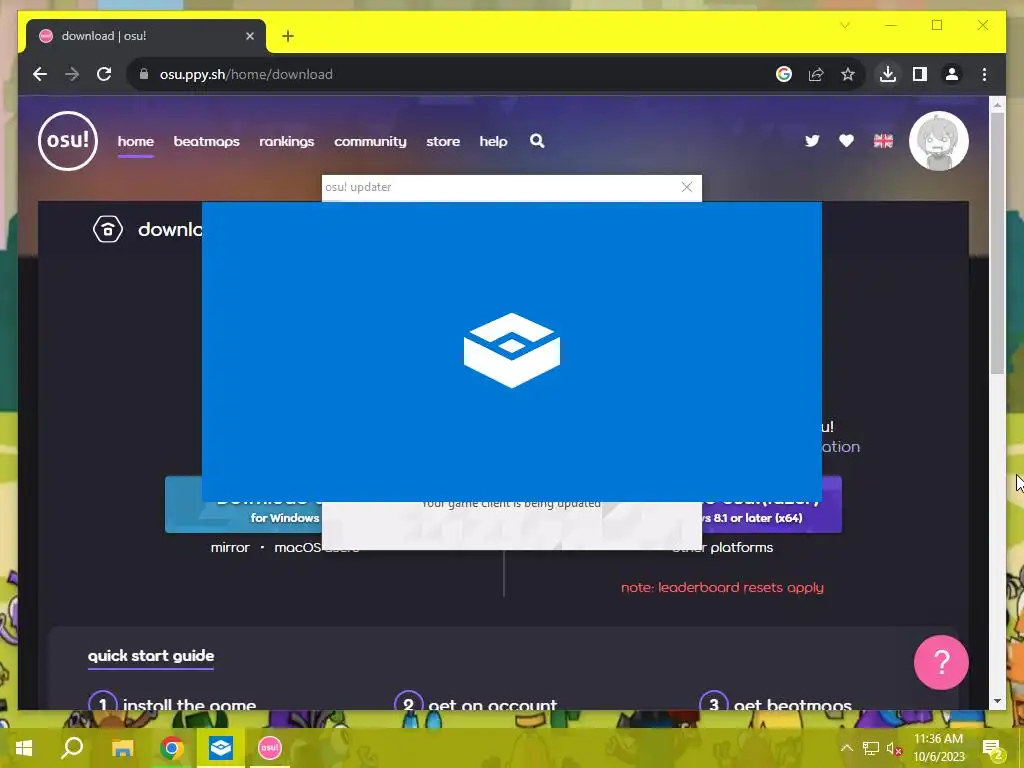The image size is (1024, 768).
Task: Click the heart support icon
Action: click(x=846, y=140)
